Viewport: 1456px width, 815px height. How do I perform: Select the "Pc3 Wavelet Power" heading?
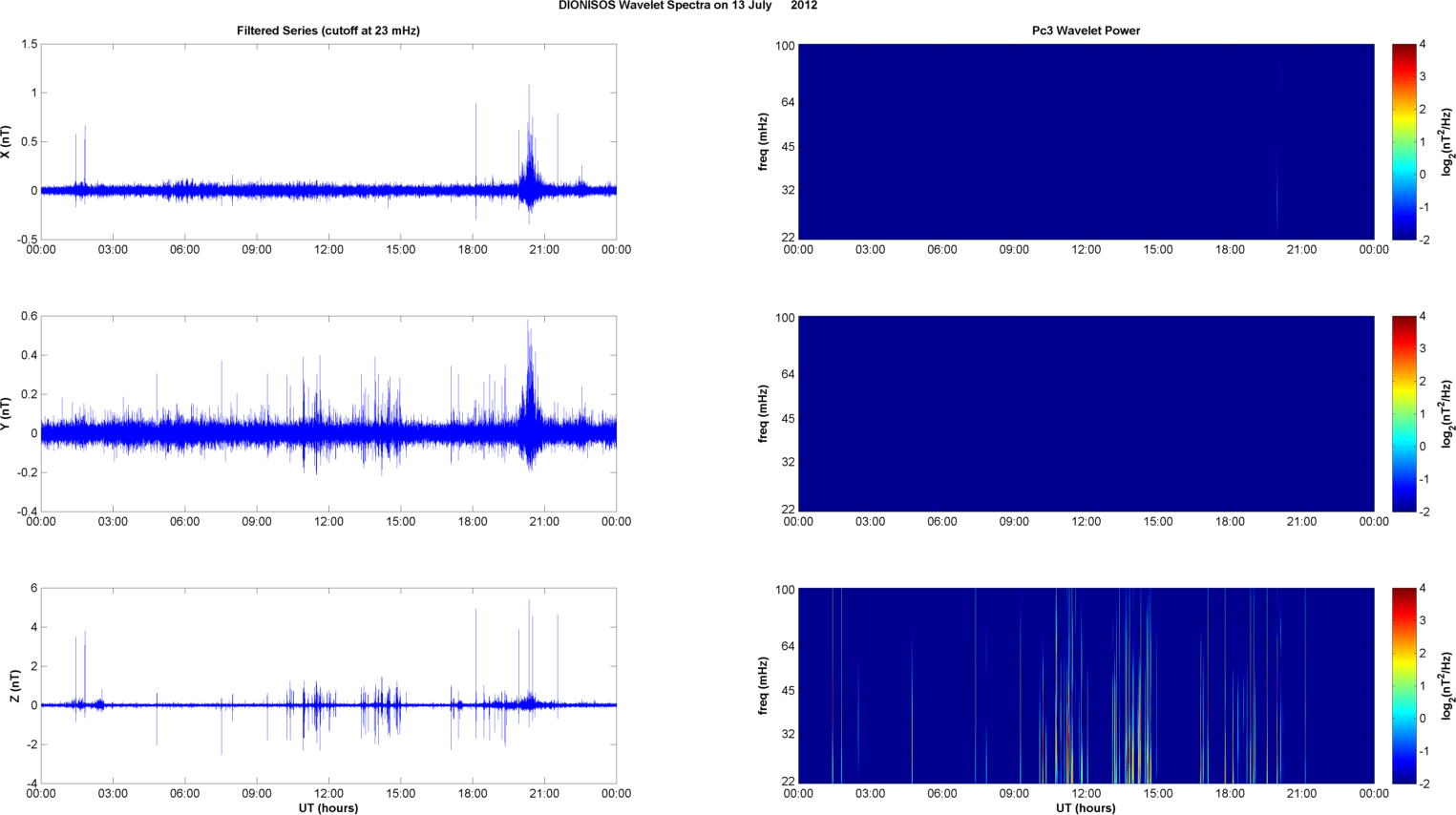pyautogui.click(x=1086, y=31)
